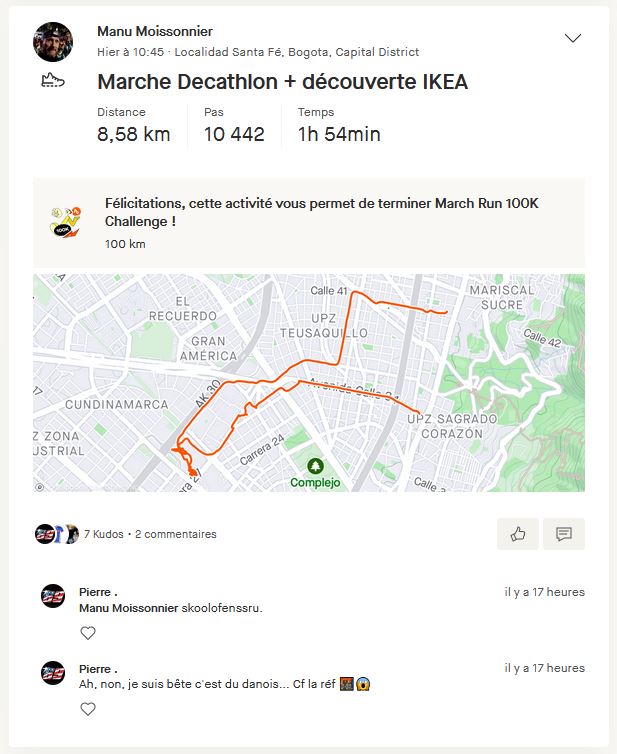
Task: Show the '2 commentaires' thread
Action: tap(175, 534)
